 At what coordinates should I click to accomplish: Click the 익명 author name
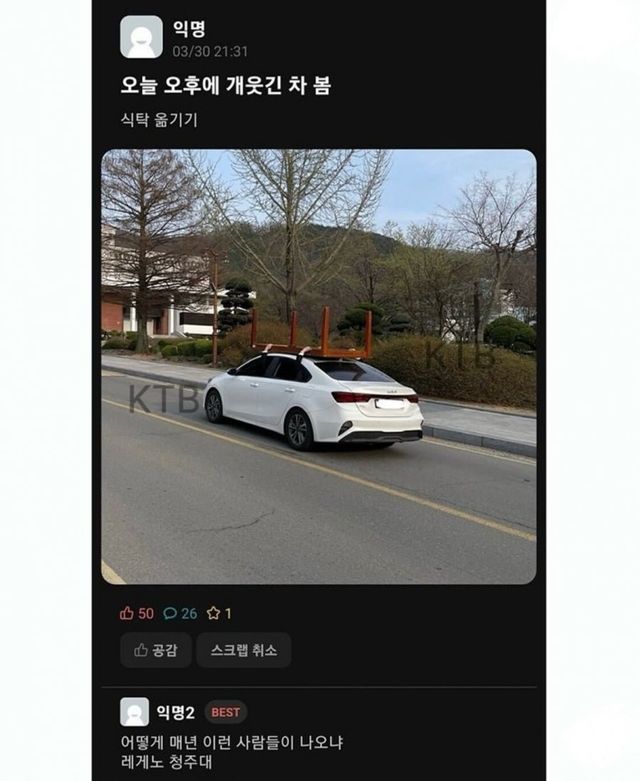(189, 28)
